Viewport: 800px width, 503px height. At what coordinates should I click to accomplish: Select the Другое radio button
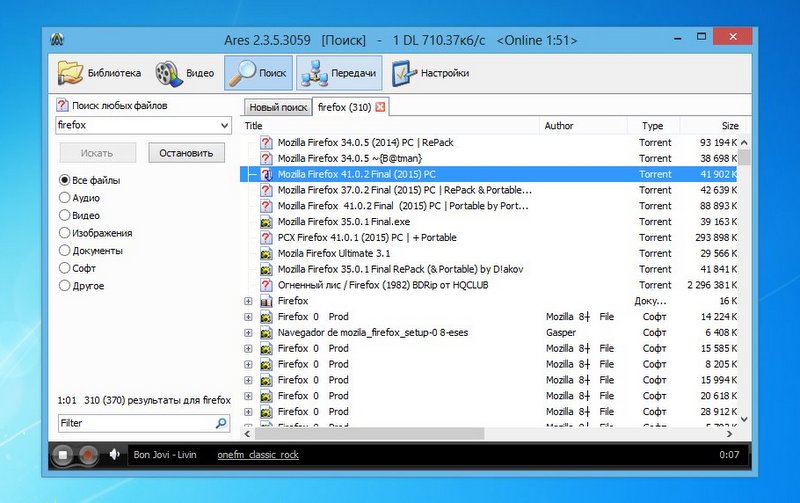64,285
